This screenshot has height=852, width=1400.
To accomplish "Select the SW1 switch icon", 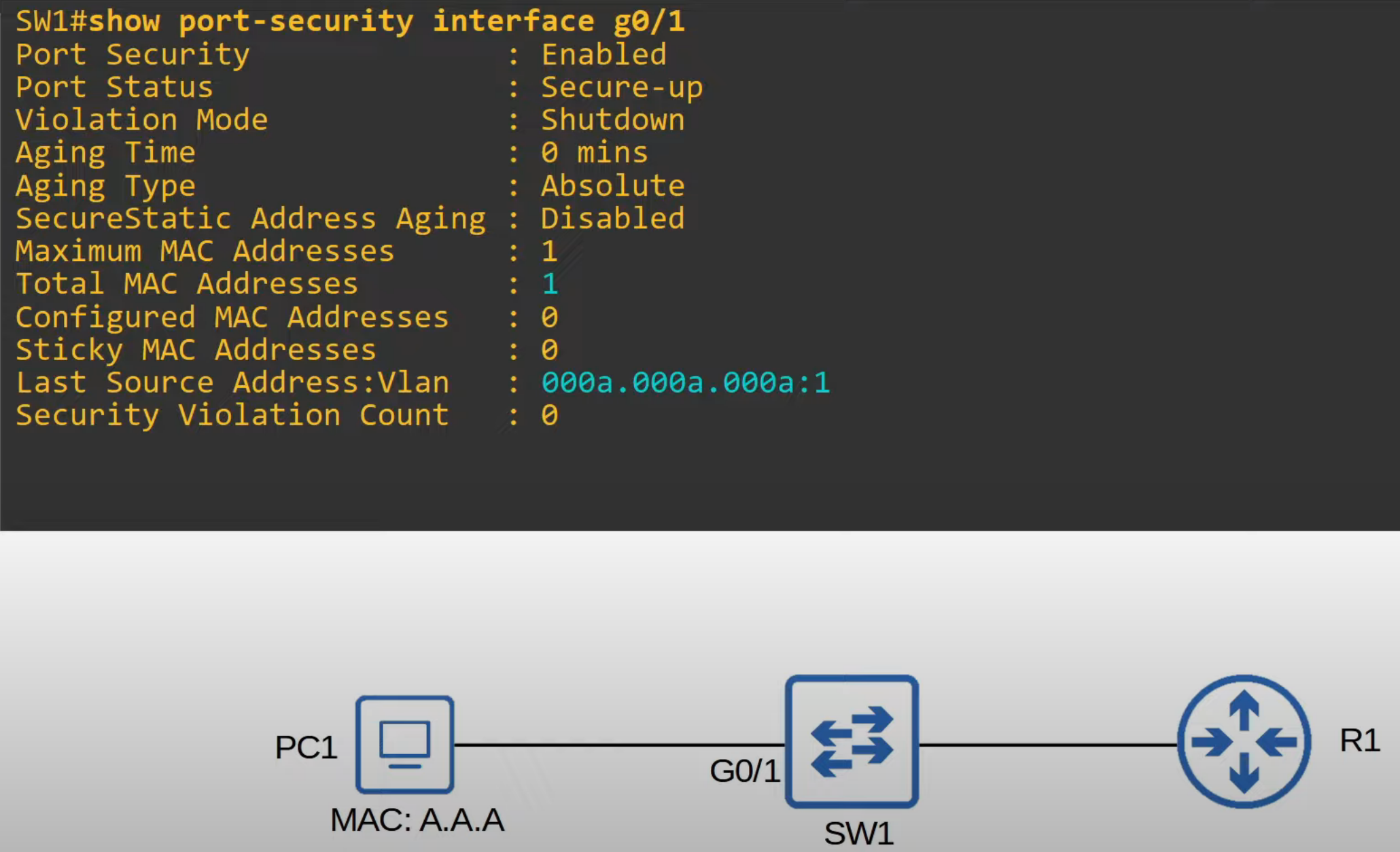I will (x=852, y=741).
